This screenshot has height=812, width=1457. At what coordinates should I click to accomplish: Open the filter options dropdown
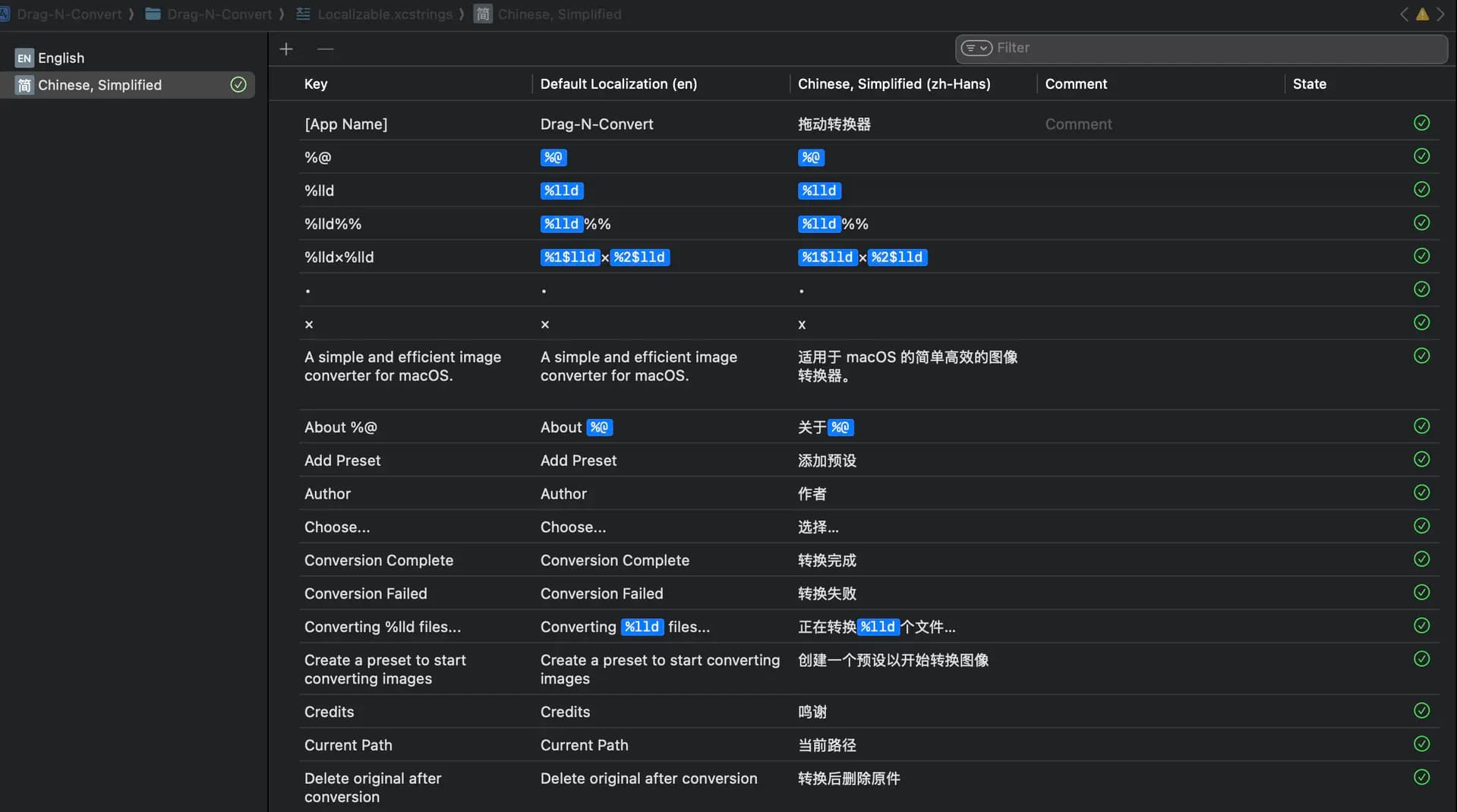pos(976,48)
